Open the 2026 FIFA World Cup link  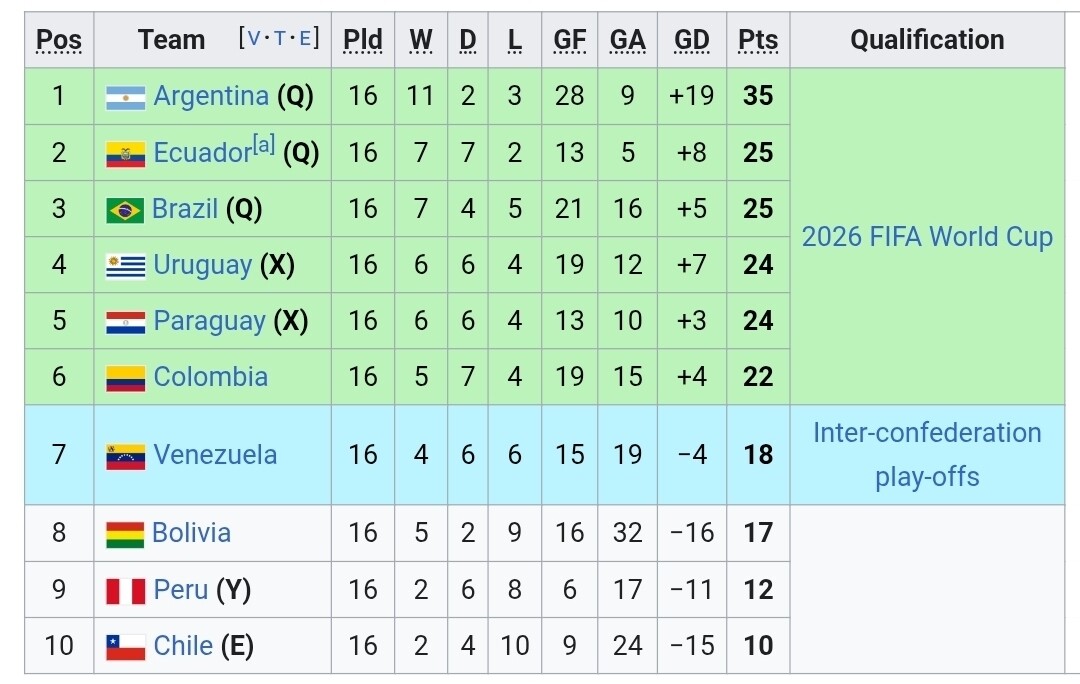927,237
